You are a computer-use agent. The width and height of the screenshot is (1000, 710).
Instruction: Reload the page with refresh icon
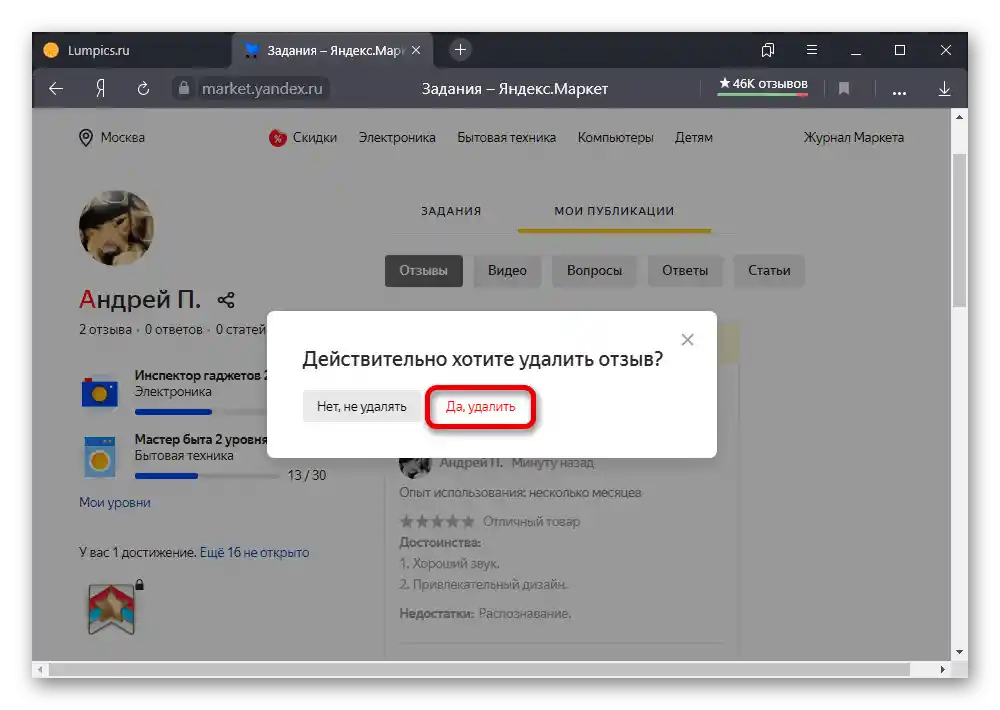(x=143, y=89)
